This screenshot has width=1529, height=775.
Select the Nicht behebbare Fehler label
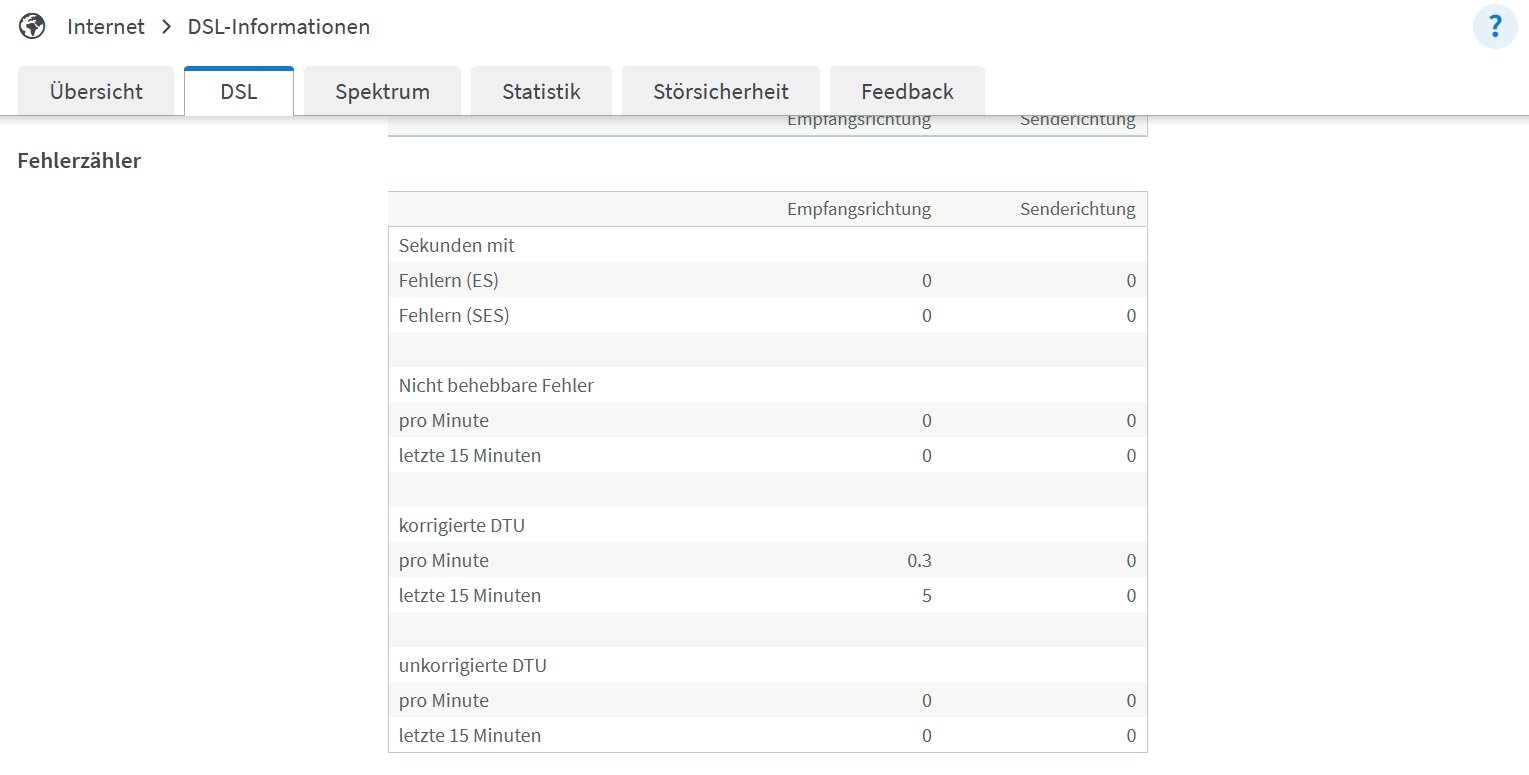496,385
